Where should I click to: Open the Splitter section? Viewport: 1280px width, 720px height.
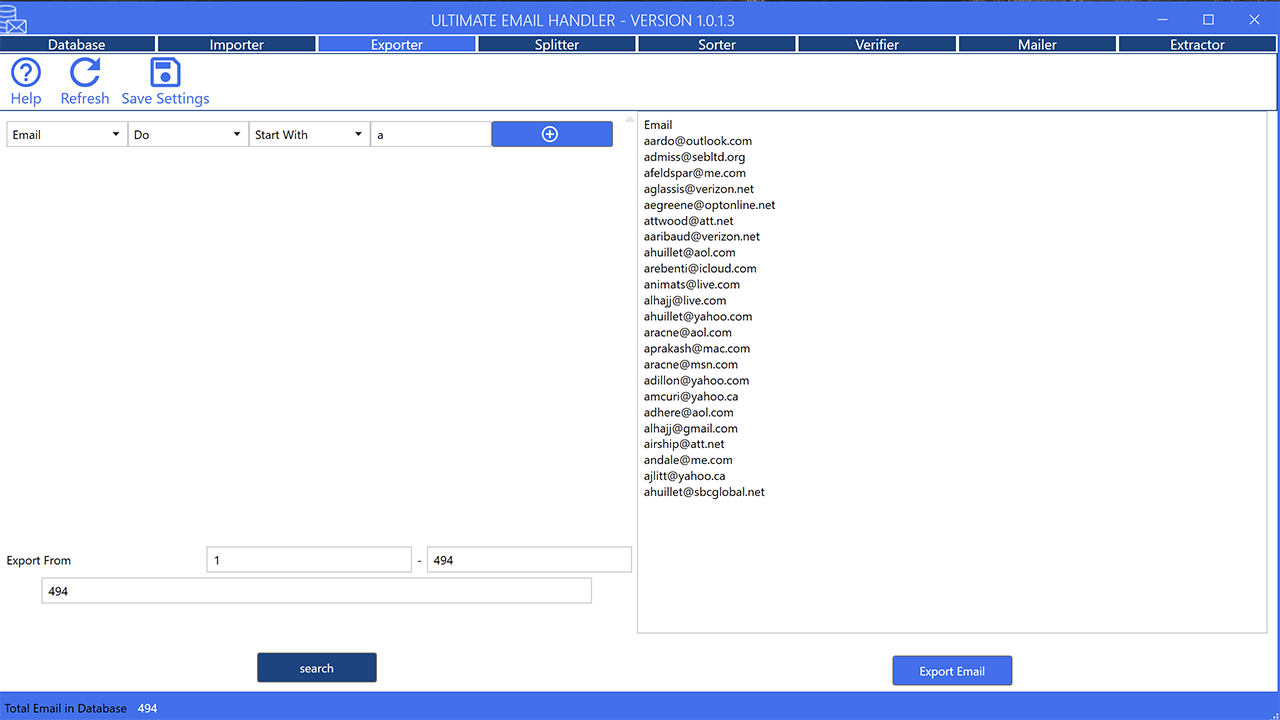coord(556,44)
